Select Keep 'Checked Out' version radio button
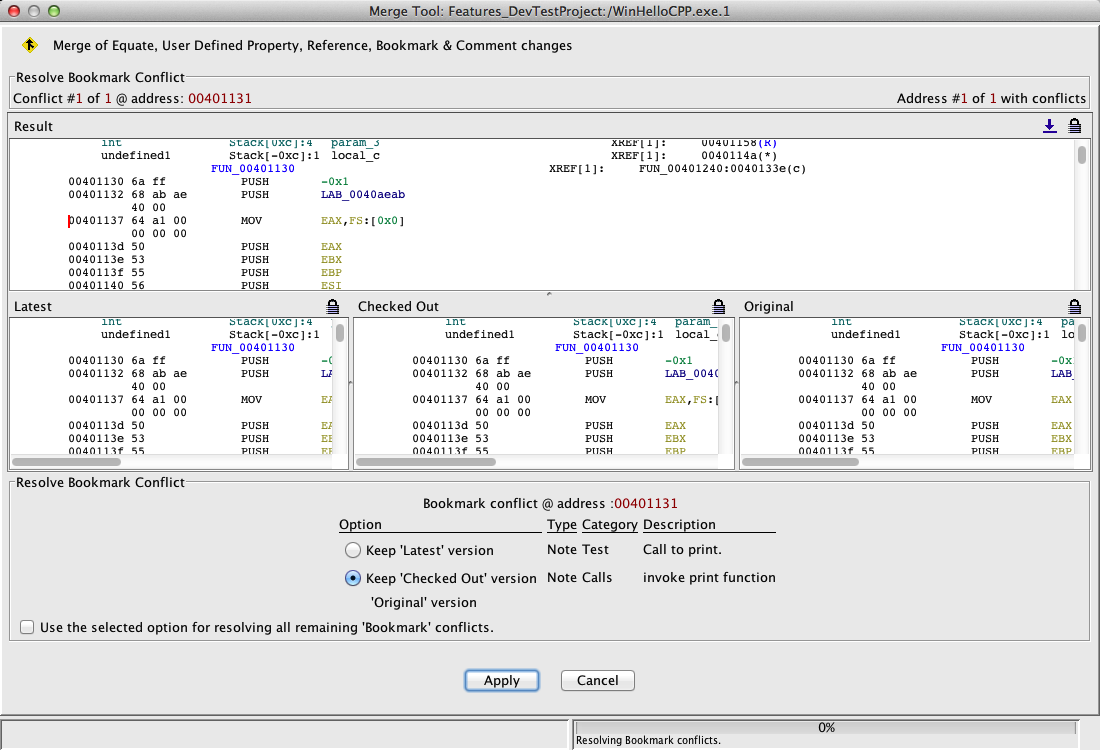Viewport: 1100px width, 750px height. tap(352, 578)
